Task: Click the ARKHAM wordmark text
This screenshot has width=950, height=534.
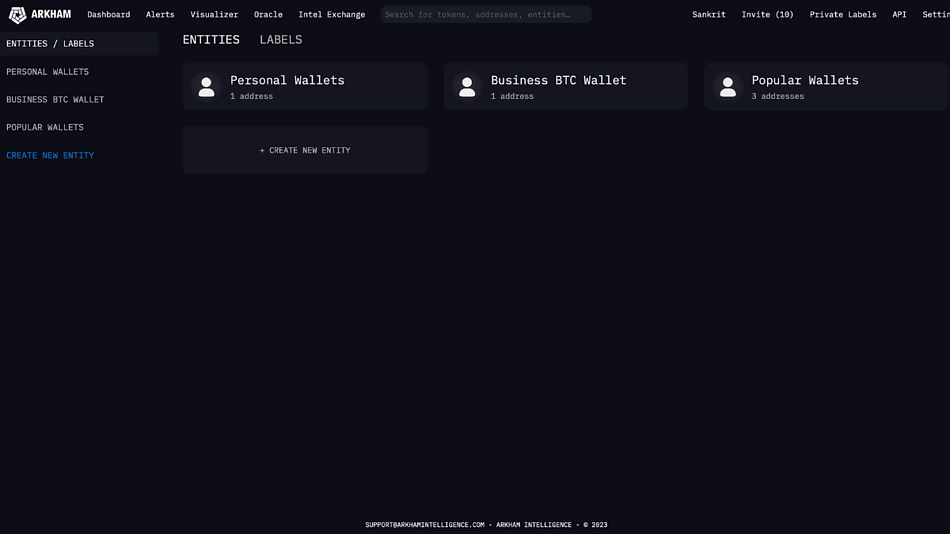Action: point(51,14)
